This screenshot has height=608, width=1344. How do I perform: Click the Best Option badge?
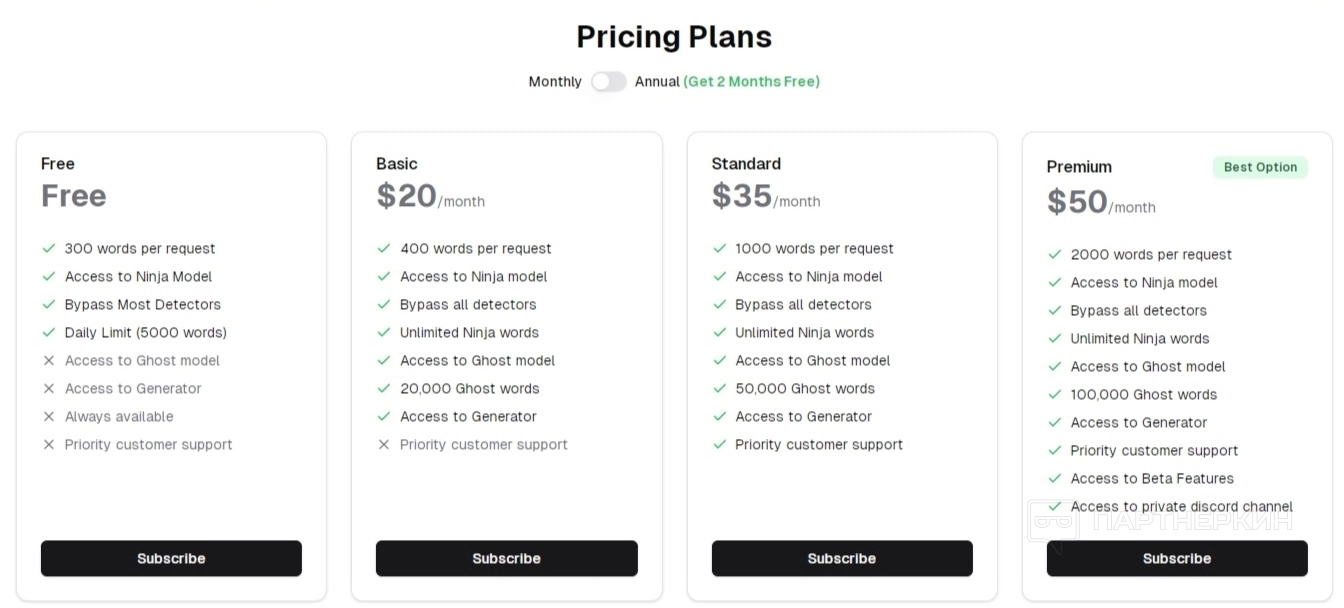pos(1260,167)
